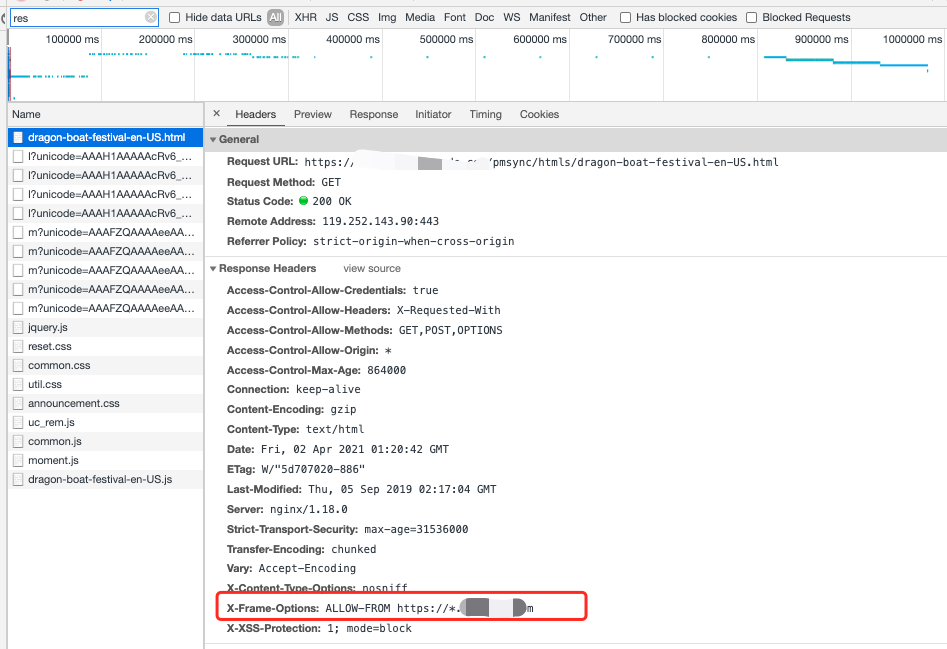Select the common.js request name
This screenshot has width=947, height=649.
pyautogui.click(x=55, y=441)
